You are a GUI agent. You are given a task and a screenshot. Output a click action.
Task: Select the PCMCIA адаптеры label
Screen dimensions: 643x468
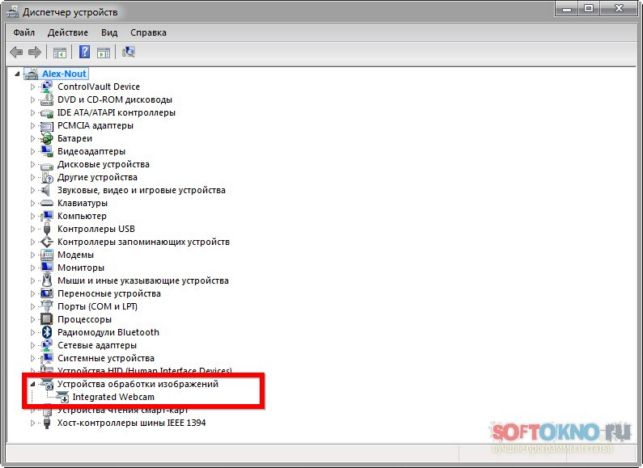coord(95,126)
